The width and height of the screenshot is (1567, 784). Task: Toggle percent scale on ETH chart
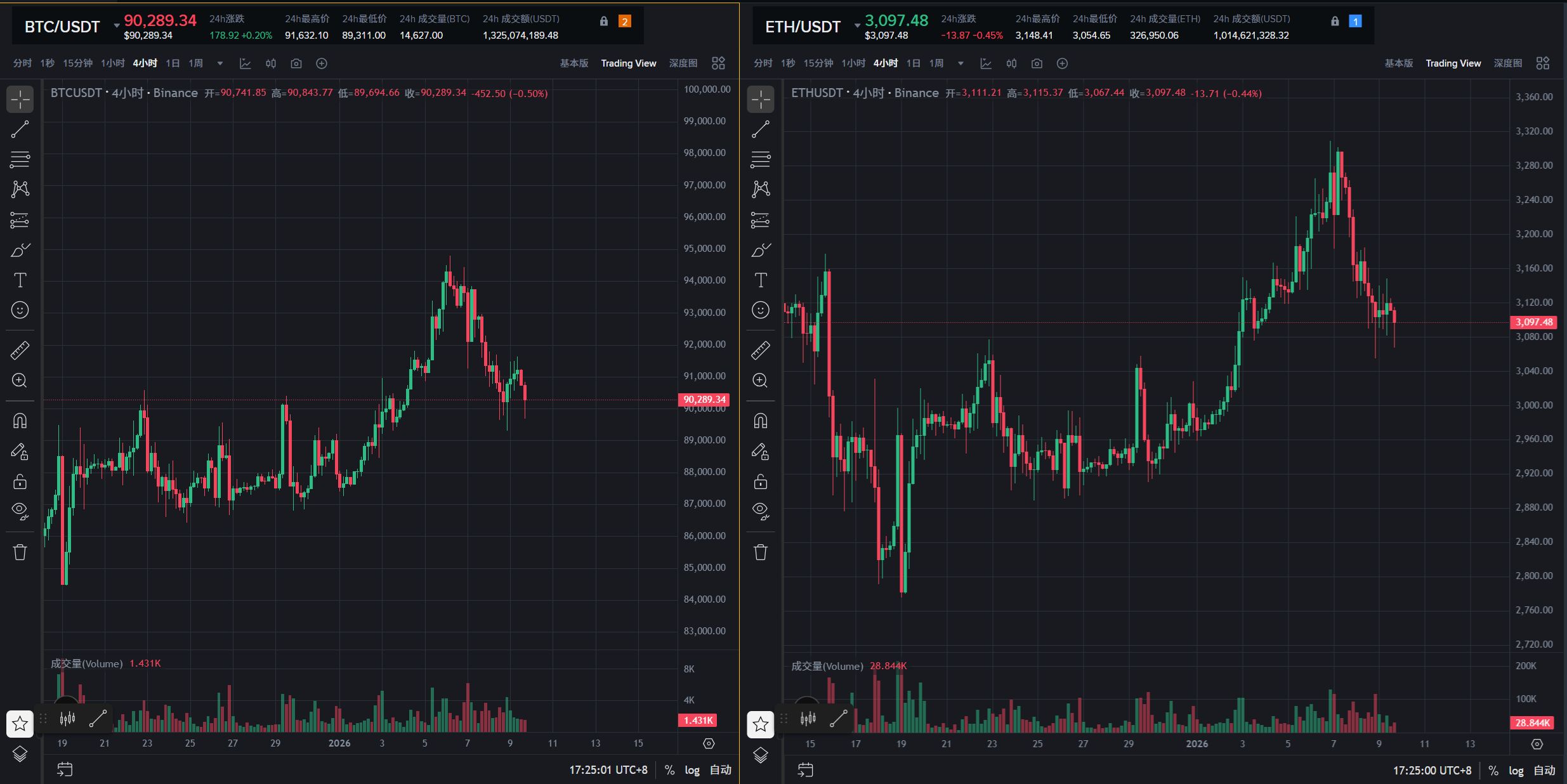1493,770
